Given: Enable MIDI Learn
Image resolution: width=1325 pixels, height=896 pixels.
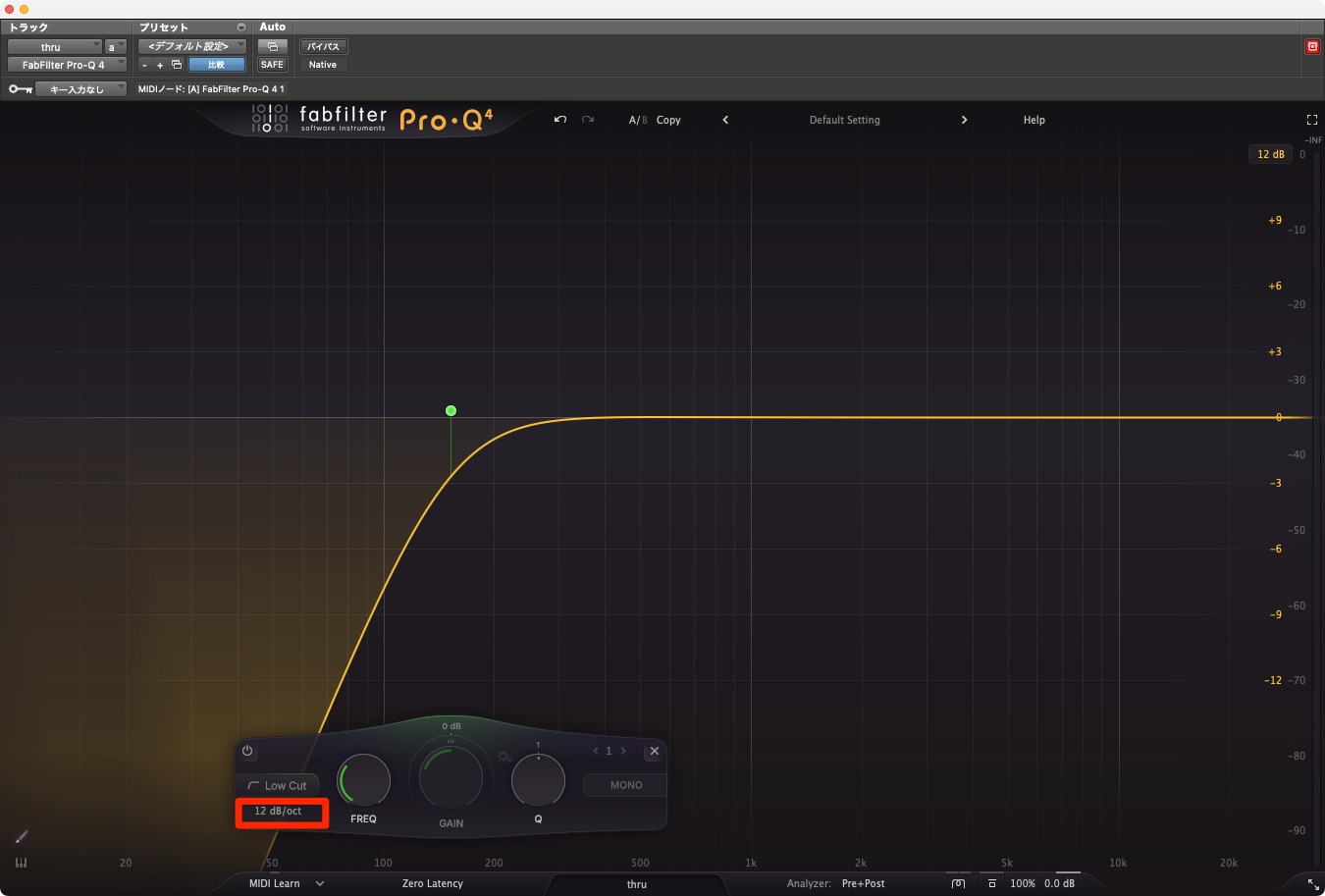Looking at the screenshot, I should pos(274,883).
